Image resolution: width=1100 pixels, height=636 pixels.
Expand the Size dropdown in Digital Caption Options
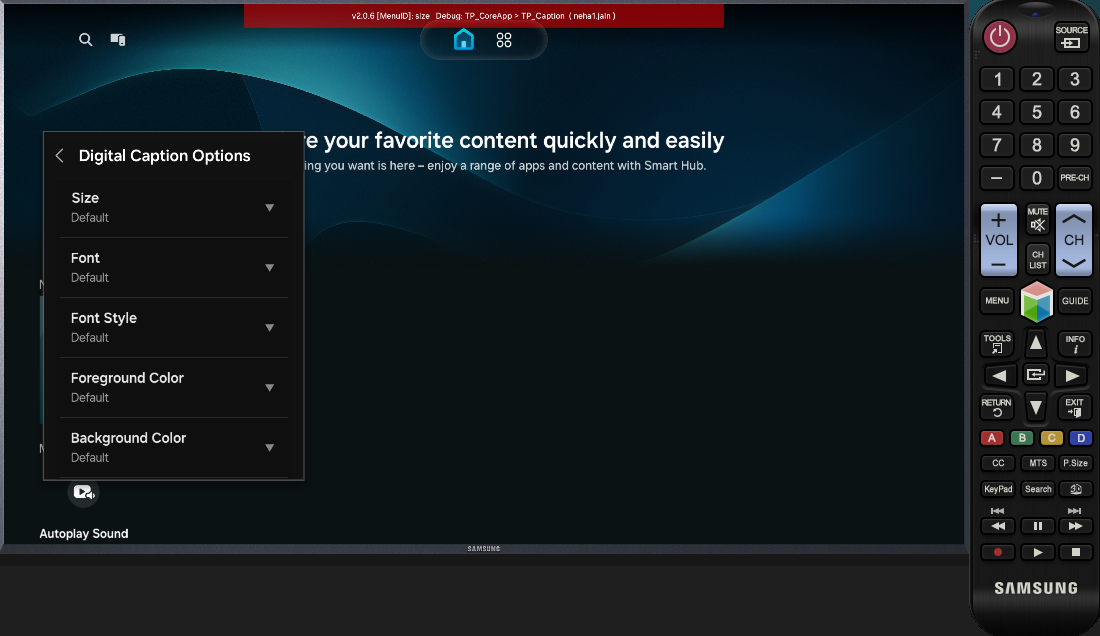pyautogui.click(x=270, y=207)
